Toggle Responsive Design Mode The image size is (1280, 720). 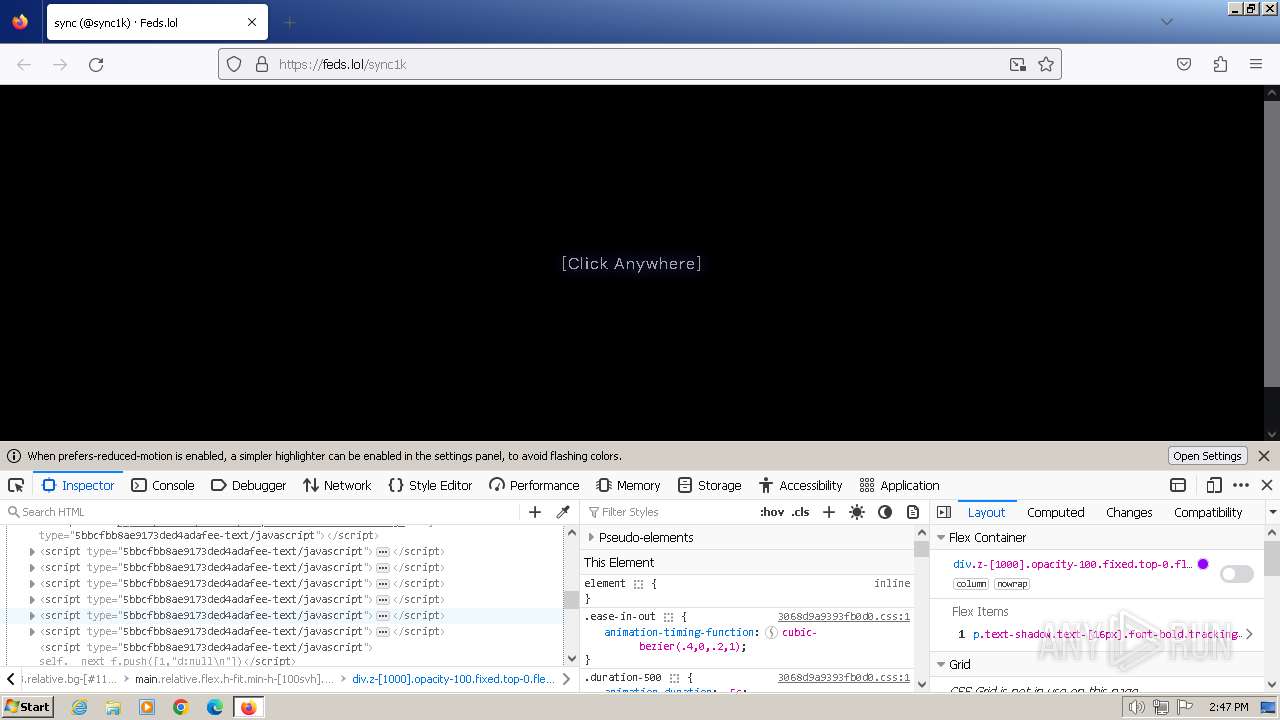click(x=1214, y=485)
